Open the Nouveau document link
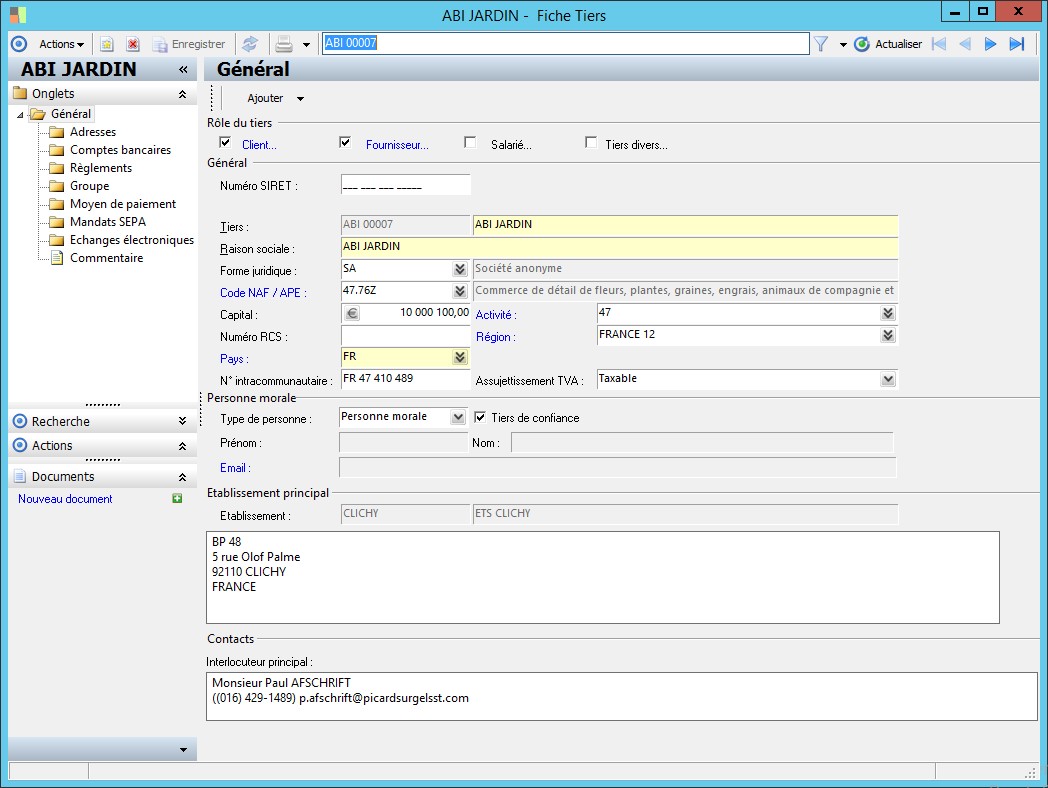 (x=65, y=499)
